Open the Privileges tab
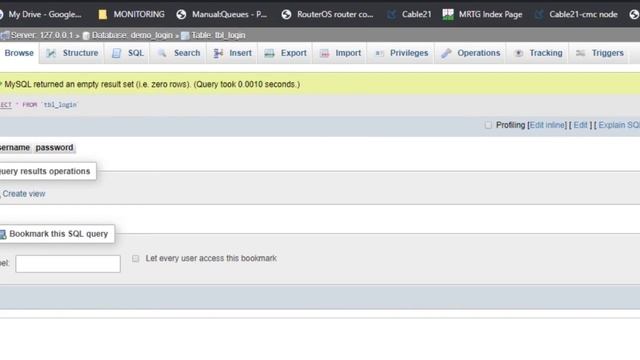Screen dimensions: 640x360 tap(401, 53)
